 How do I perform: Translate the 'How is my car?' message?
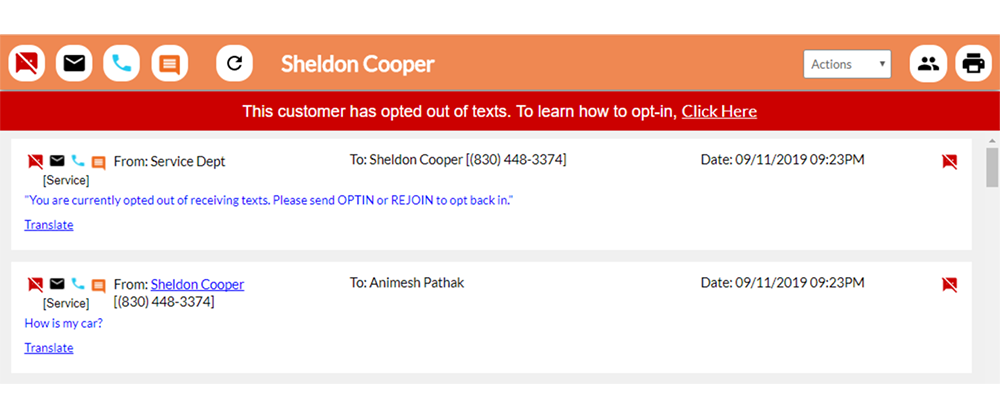(x=49, y=347)
